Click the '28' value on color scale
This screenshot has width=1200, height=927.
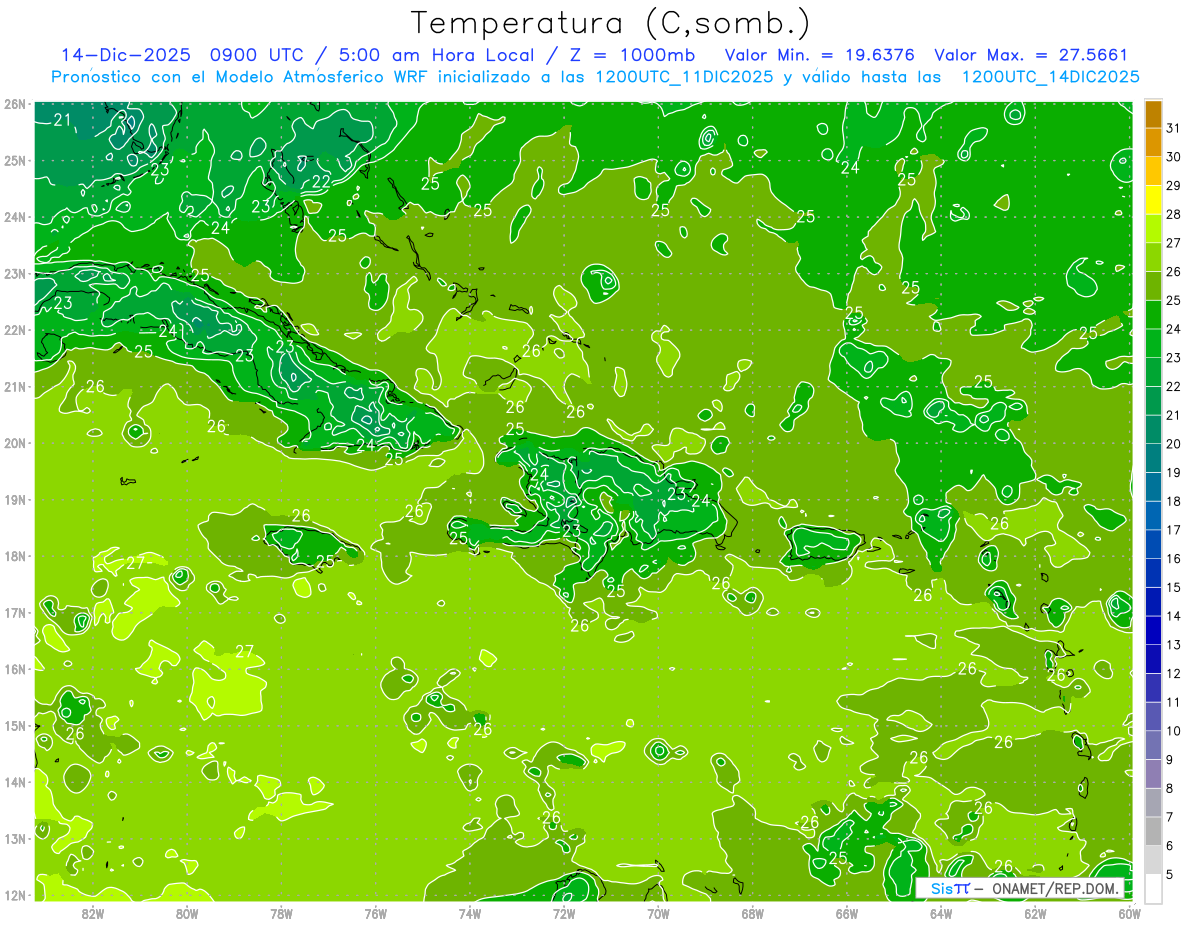[x=1173, y=214]
